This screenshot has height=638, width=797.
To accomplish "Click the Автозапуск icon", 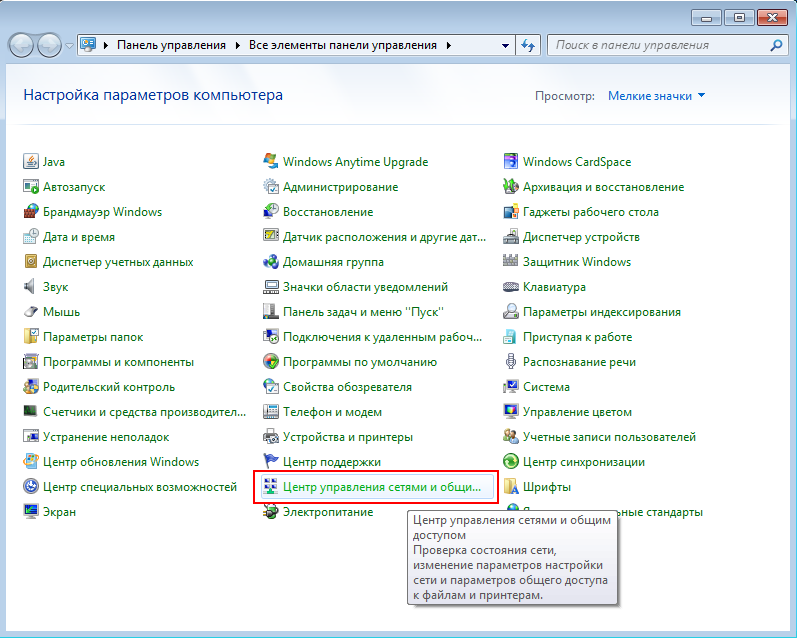I will pyautogui.click(x=30, y=187).
